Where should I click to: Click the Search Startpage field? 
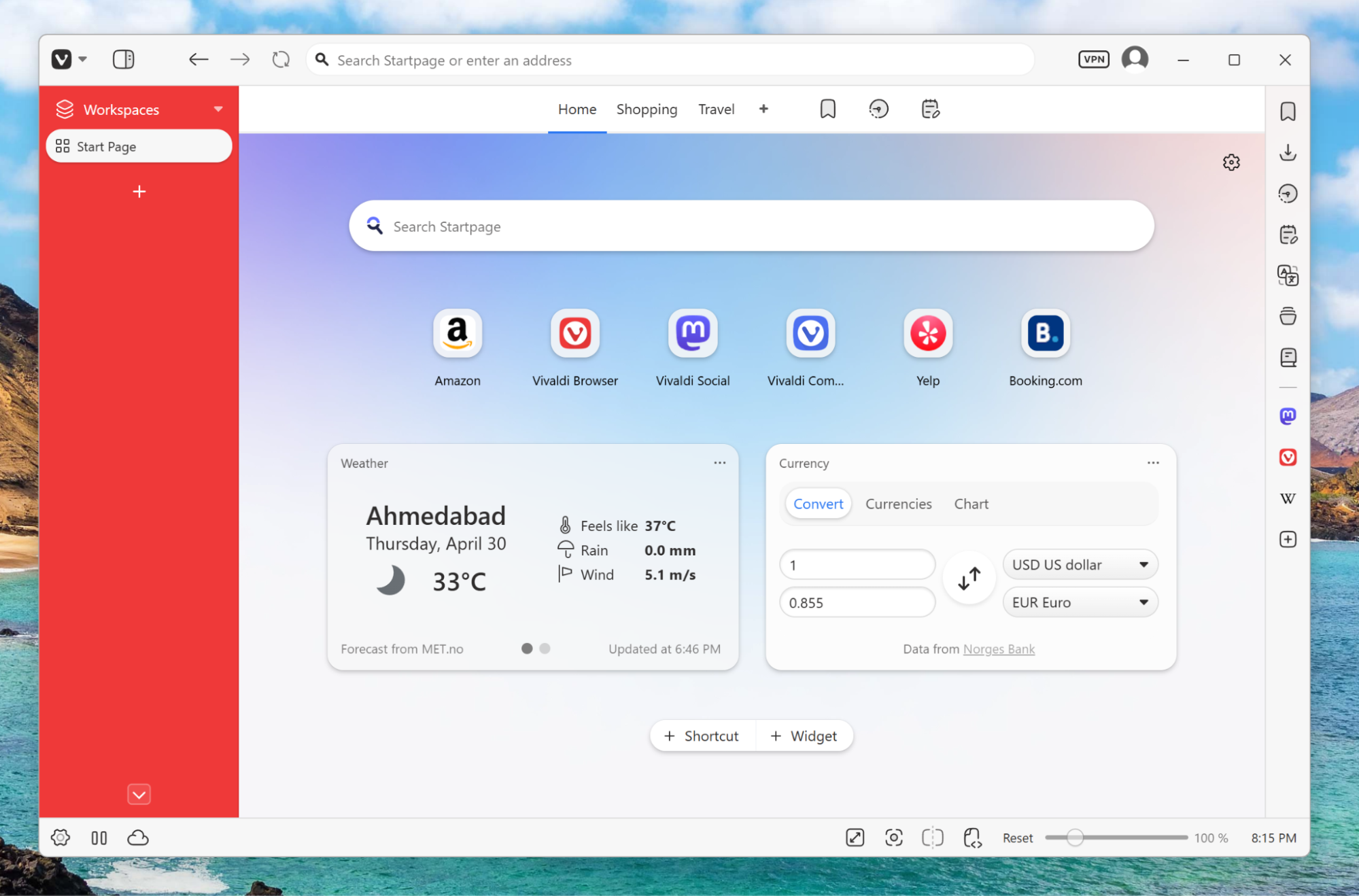tap(751, 226)
